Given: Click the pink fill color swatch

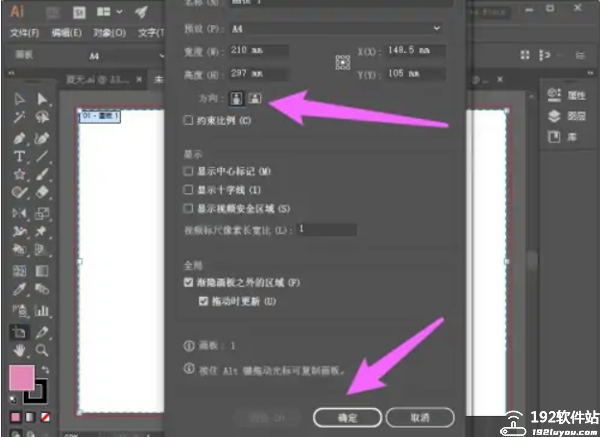Looking at the screenshot, I should [x=21, y=377].
